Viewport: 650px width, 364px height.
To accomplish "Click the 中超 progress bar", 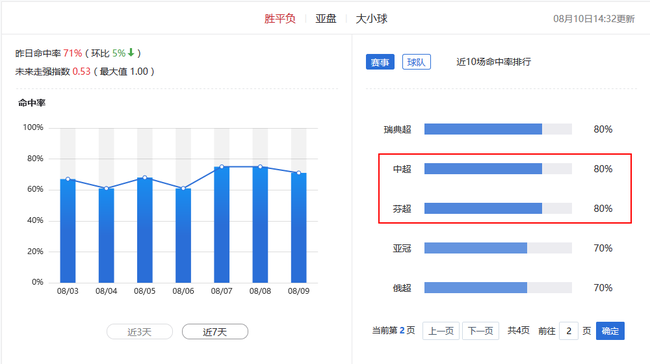I will coord(498,168).
